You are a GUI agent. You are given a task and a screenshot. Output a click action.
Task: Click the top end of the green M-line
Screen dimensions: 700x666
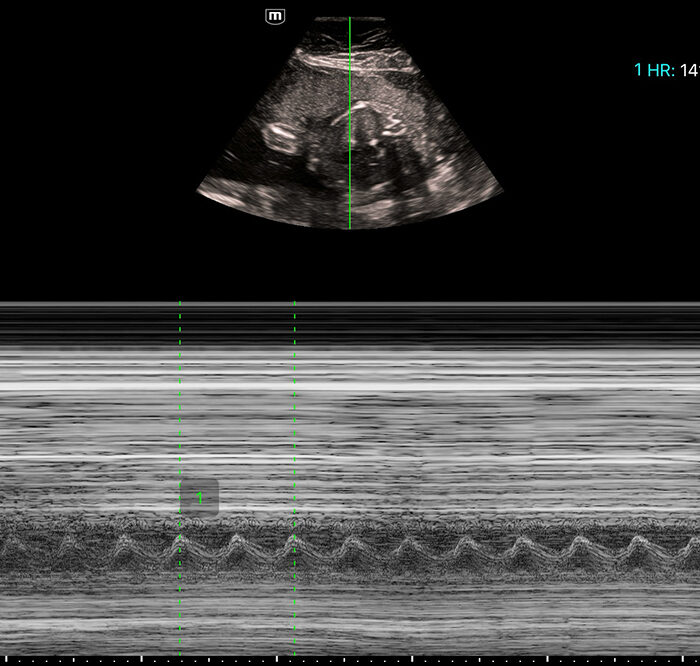(350, 20)
